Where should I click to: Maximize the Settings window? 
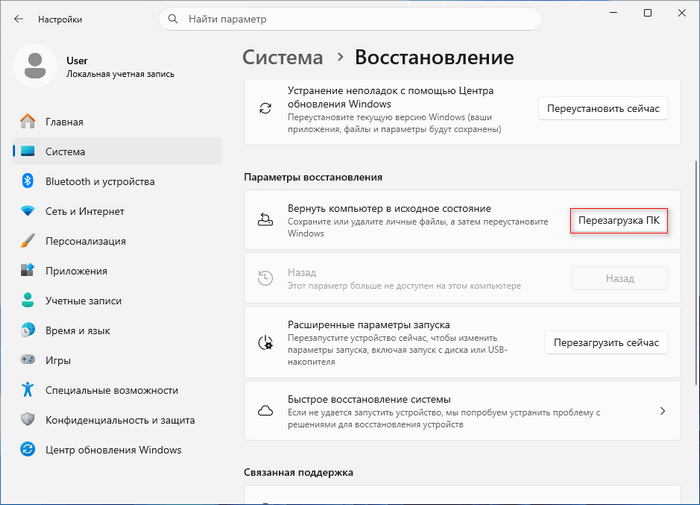pyautogui.click(x=648, y=13)
